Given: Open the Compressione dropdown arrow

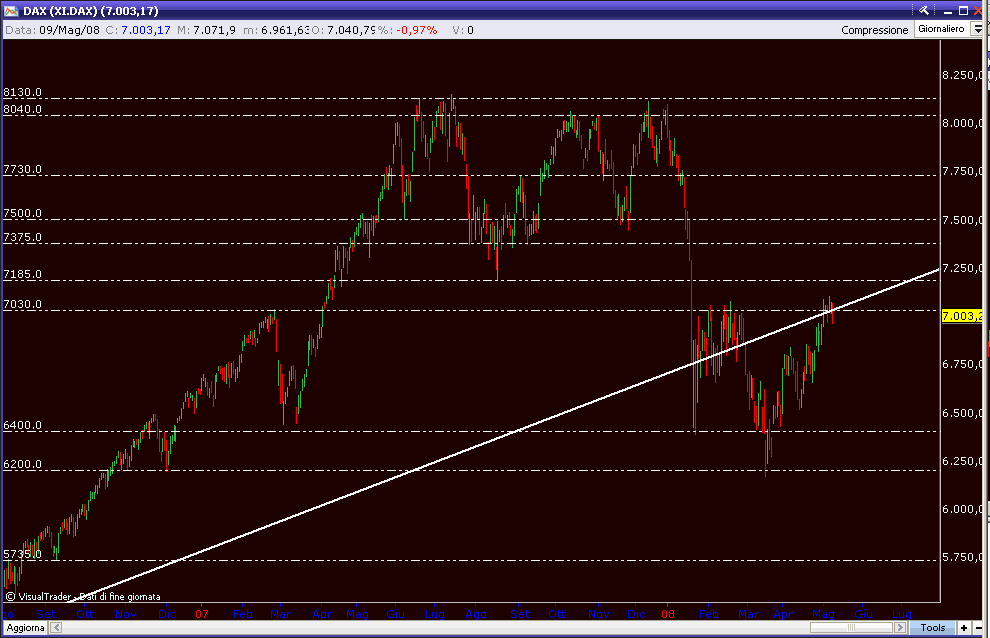Looking at the screenshot, I should [977, 30].
